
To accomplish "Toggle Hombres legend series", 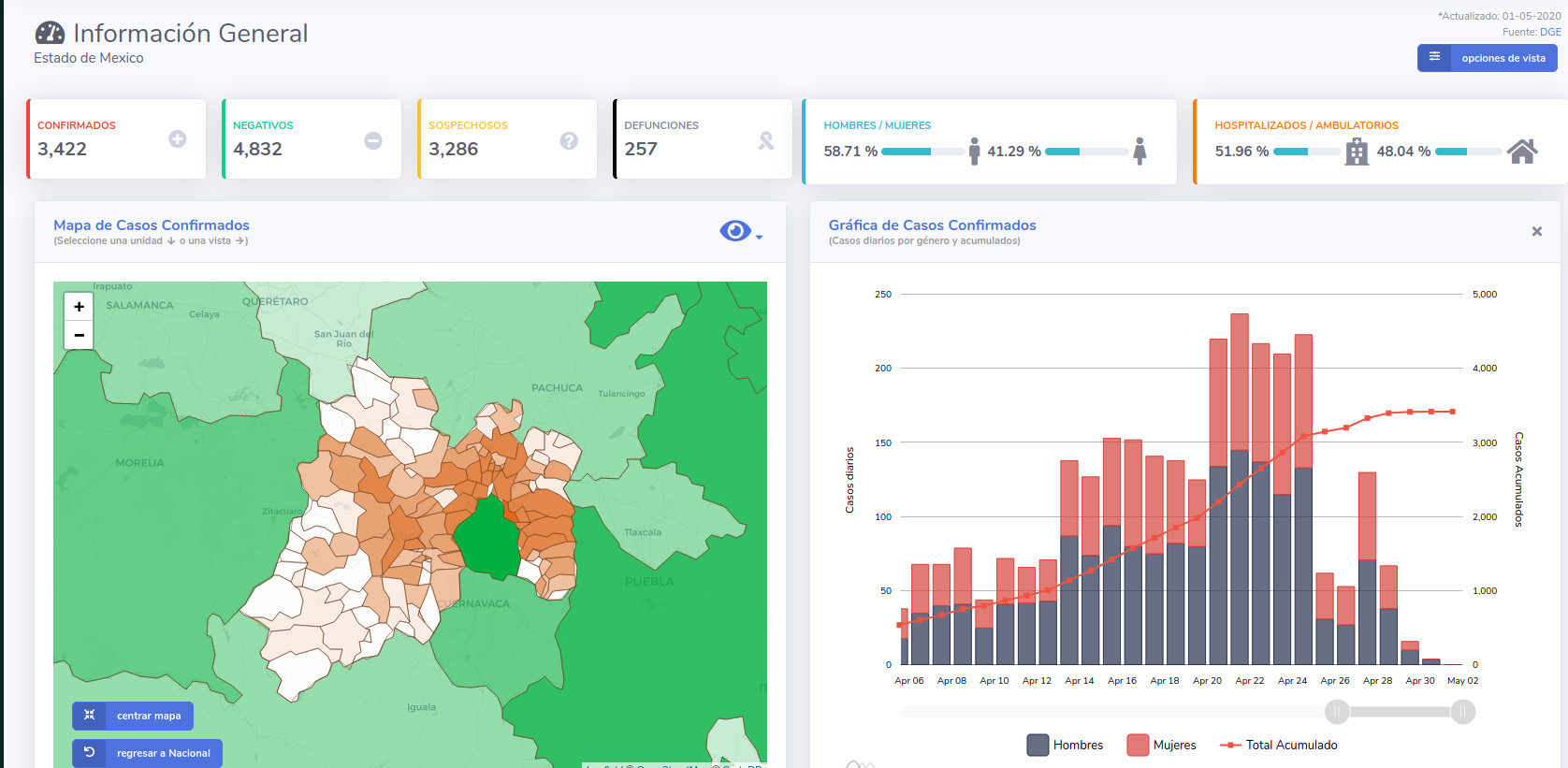I will [1065, 745].
